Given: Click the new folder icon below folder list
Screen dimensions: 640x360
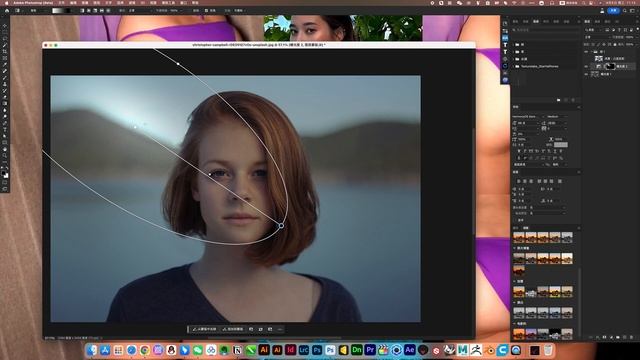Looking at the screenshot, I should (558, 100).
